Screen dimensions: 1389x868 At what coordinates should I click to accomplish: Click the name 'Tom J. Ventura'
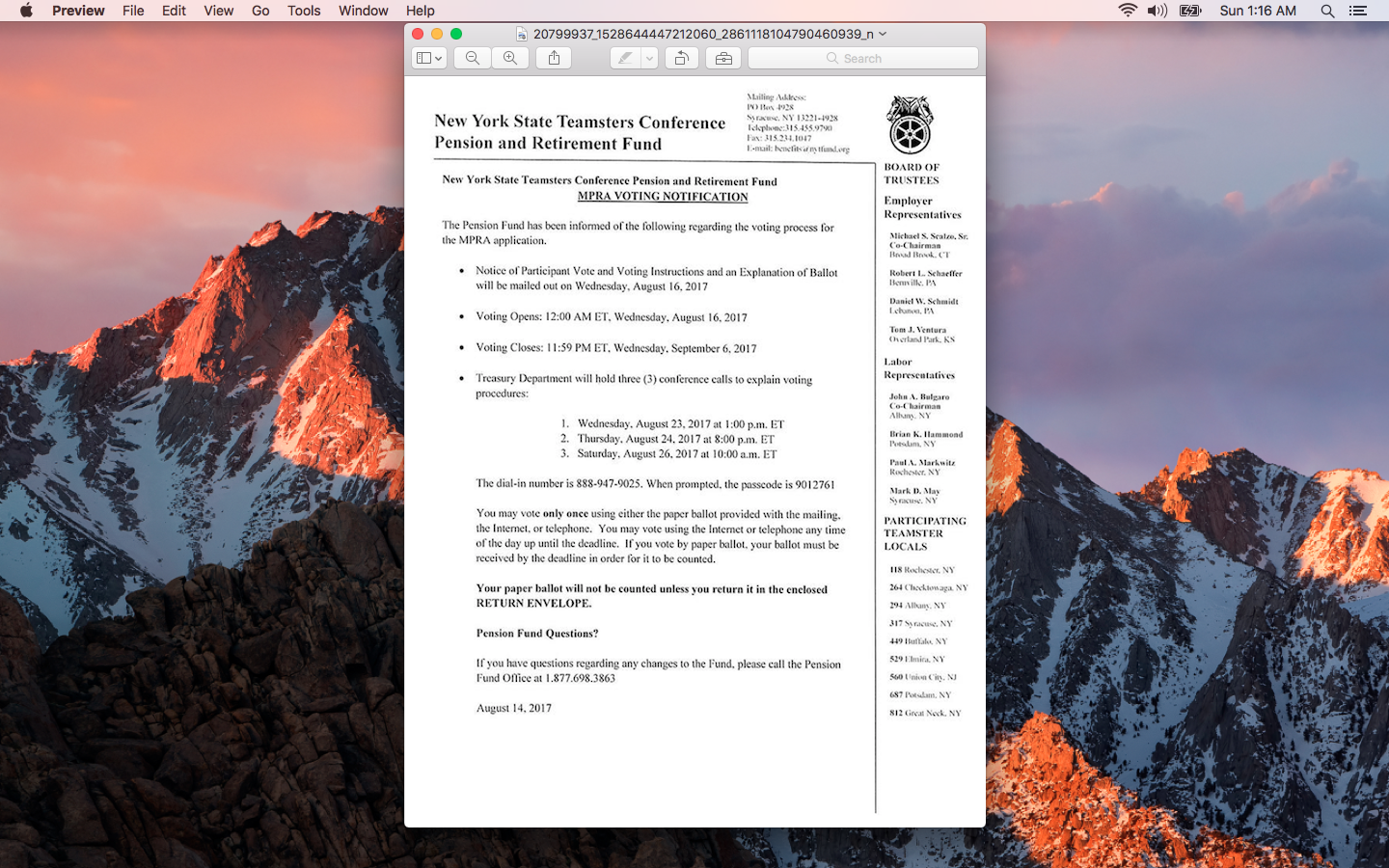917,330
